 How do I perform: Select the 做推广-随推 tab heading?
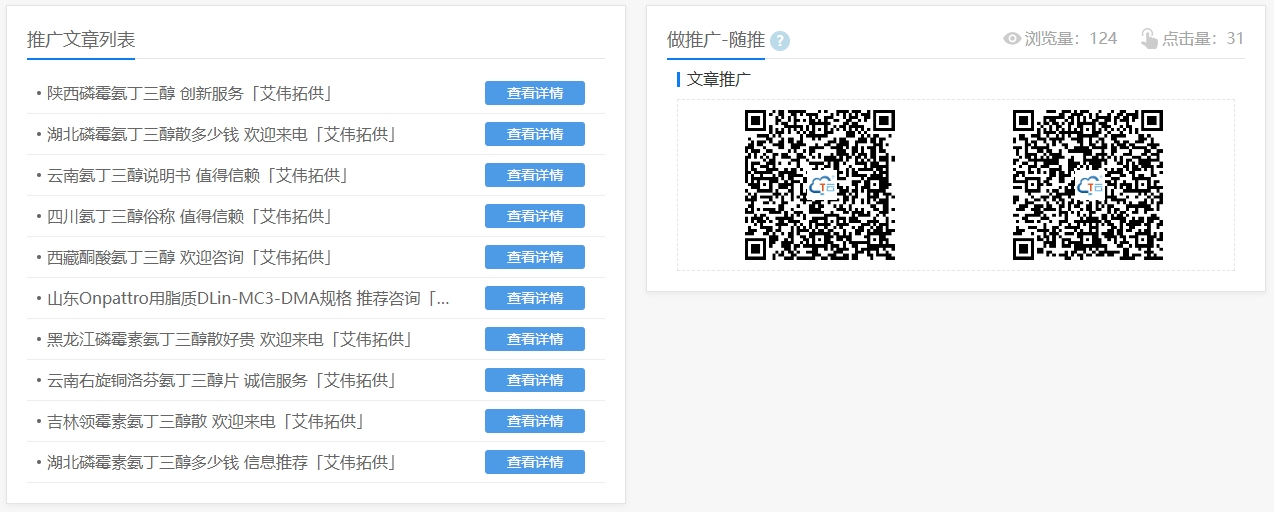tap(715, 40)
